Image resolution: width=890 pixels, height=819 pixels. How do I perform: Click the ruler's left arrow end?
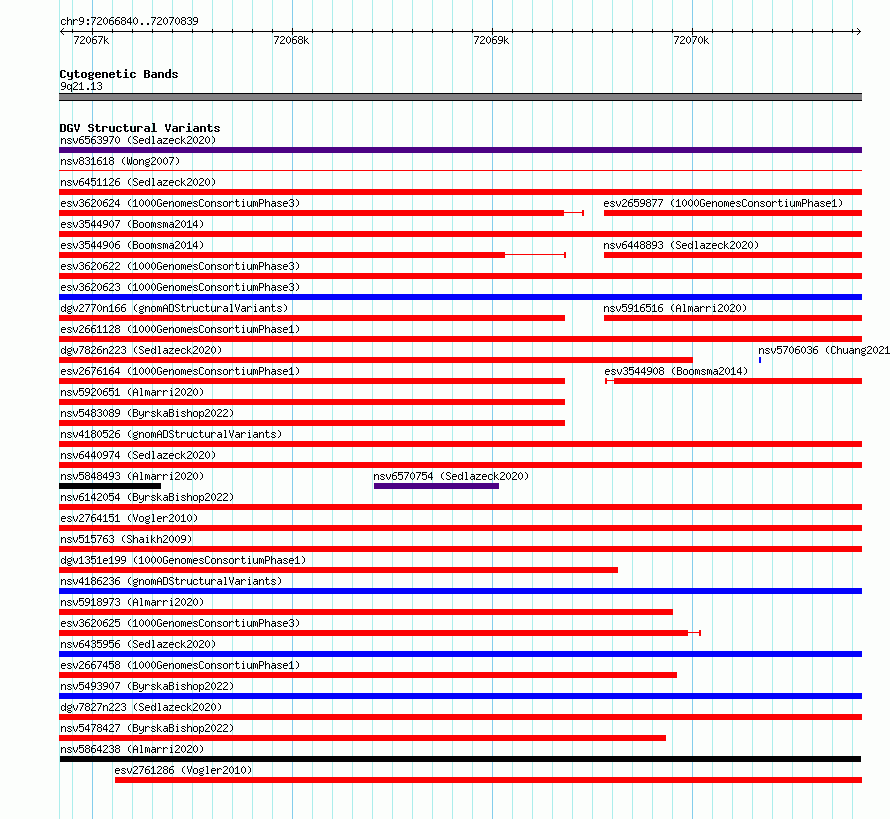[62, 32]
